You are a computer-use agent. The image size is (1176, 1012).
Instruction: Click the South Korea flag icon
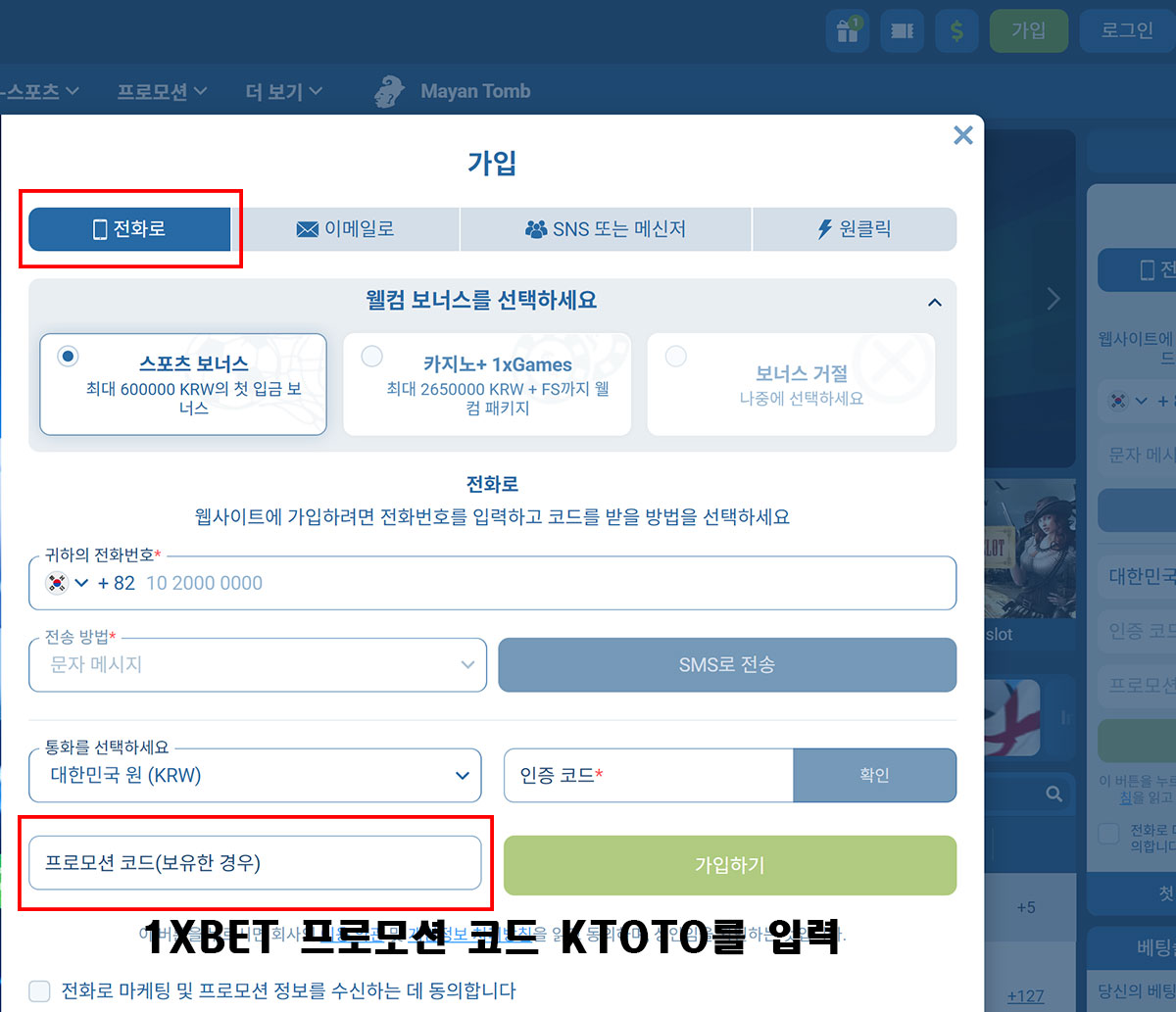(x=56, y=583)
